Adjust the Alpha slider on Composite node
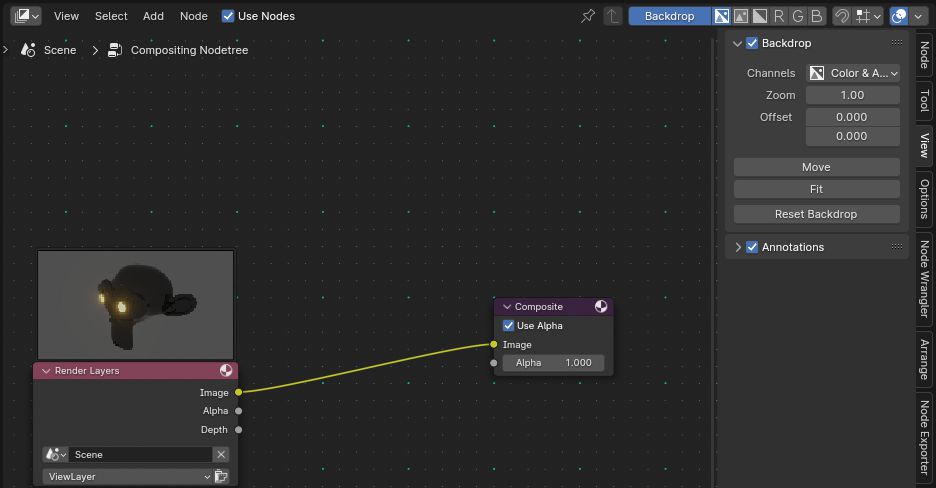The image size is (936, 488). [553, 363]
